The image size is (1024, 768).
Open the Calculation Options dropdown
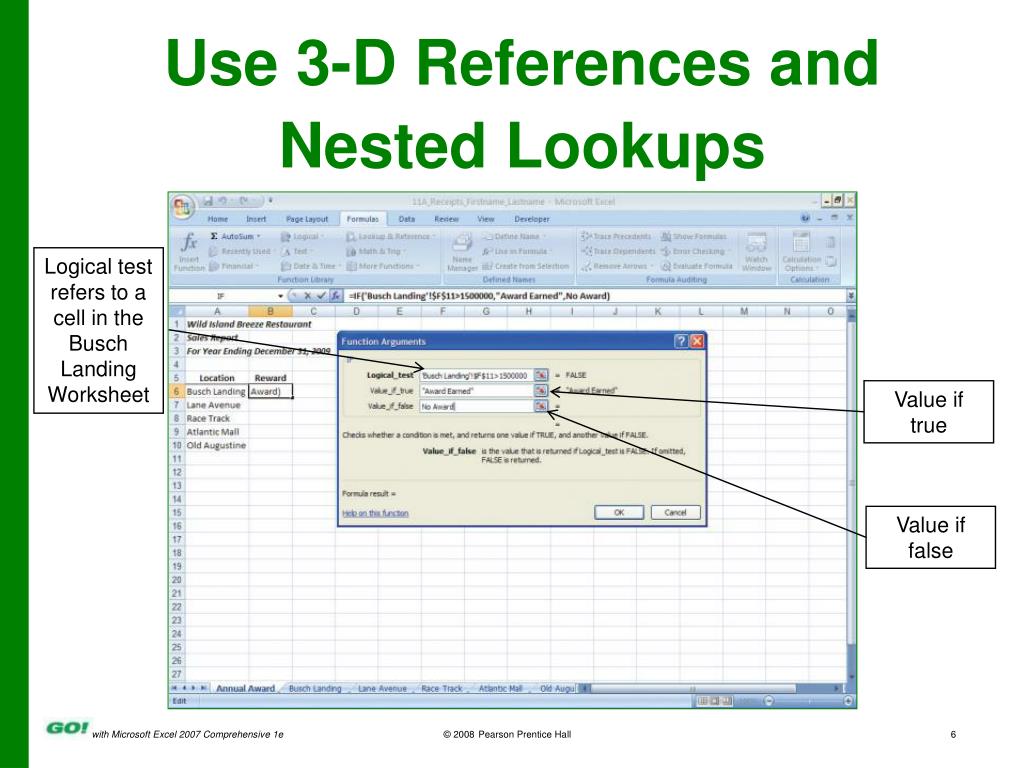801,252
